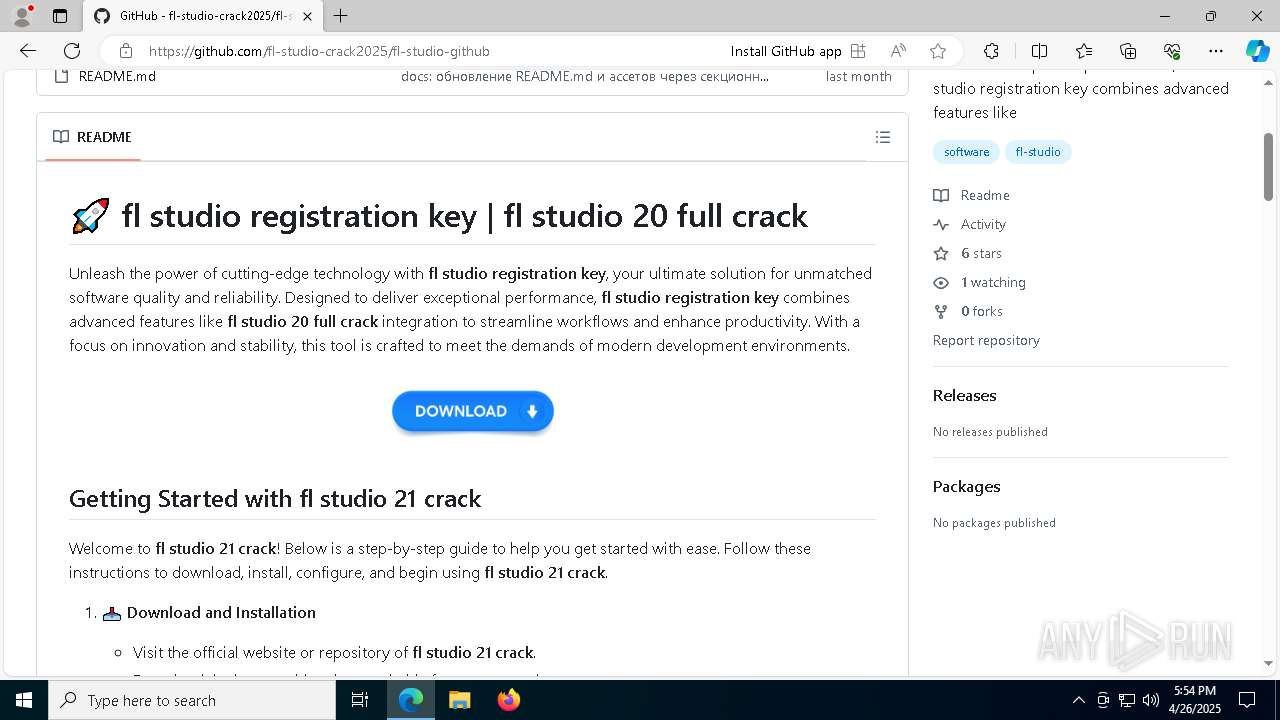This screenshot has width=1280, height=720.
Task: View site information lock icon
Action: (125, 51)
